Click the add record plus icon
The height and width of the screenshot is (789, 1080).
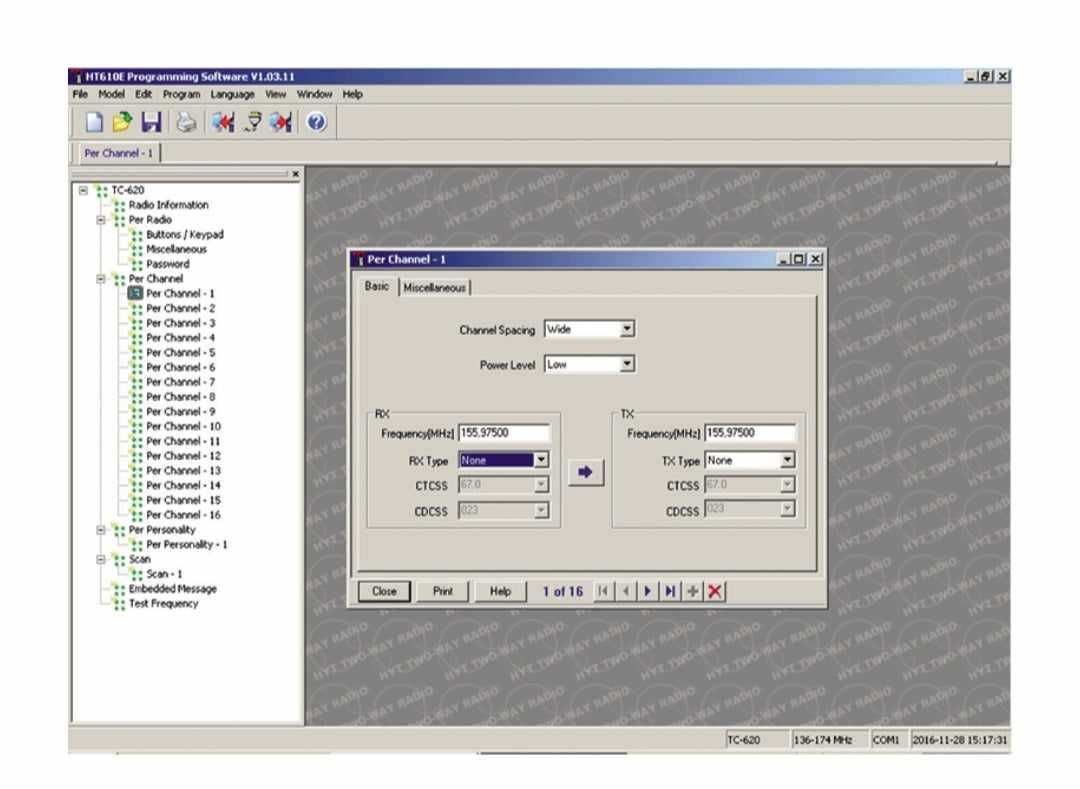point(692,591)
